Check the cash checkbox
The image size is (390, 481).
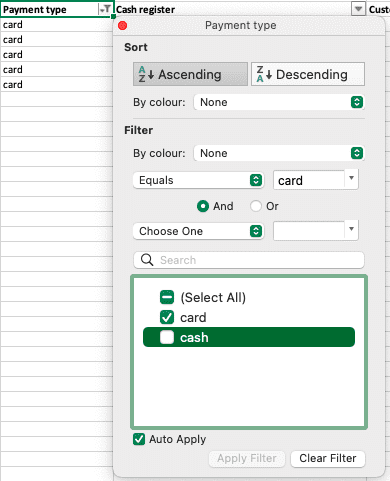click(167, 337)
